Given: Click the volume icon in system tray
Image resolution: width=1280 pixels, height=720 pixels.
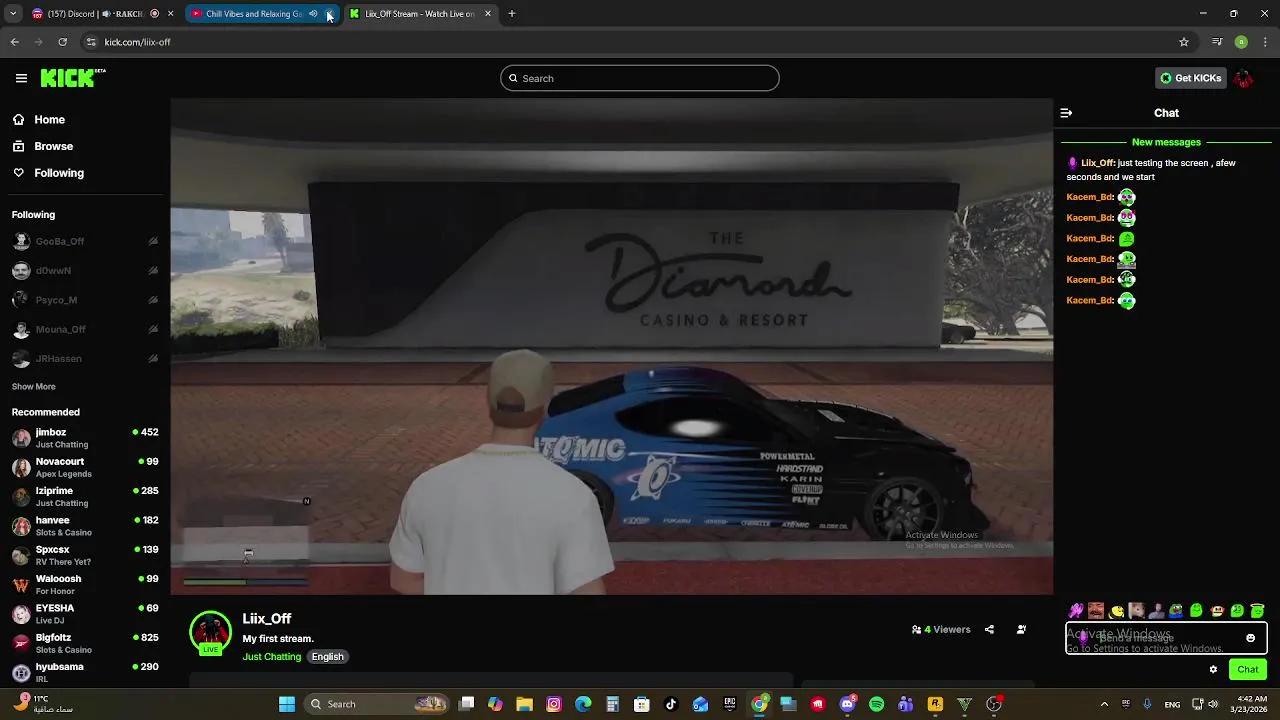Looking at the screenshot, I should coord(1213,704).
